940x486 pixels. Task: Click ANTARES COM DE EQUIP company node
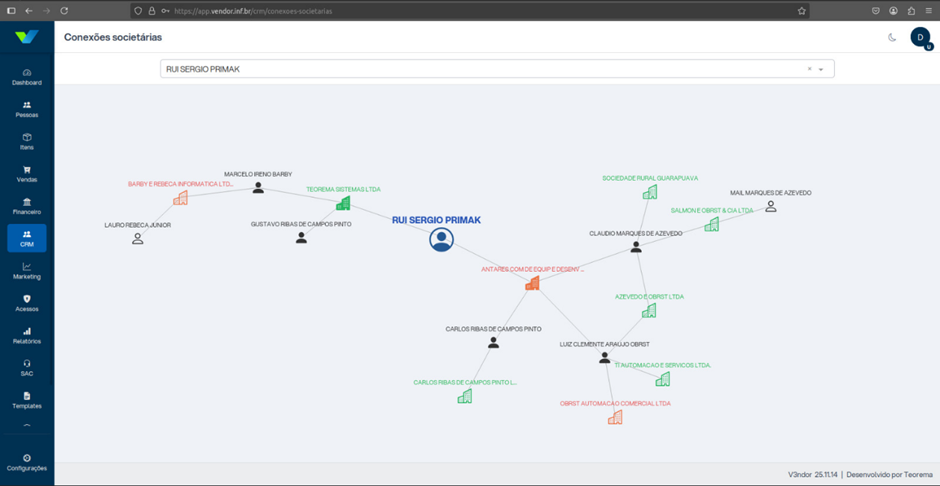(x=532, y=283)
